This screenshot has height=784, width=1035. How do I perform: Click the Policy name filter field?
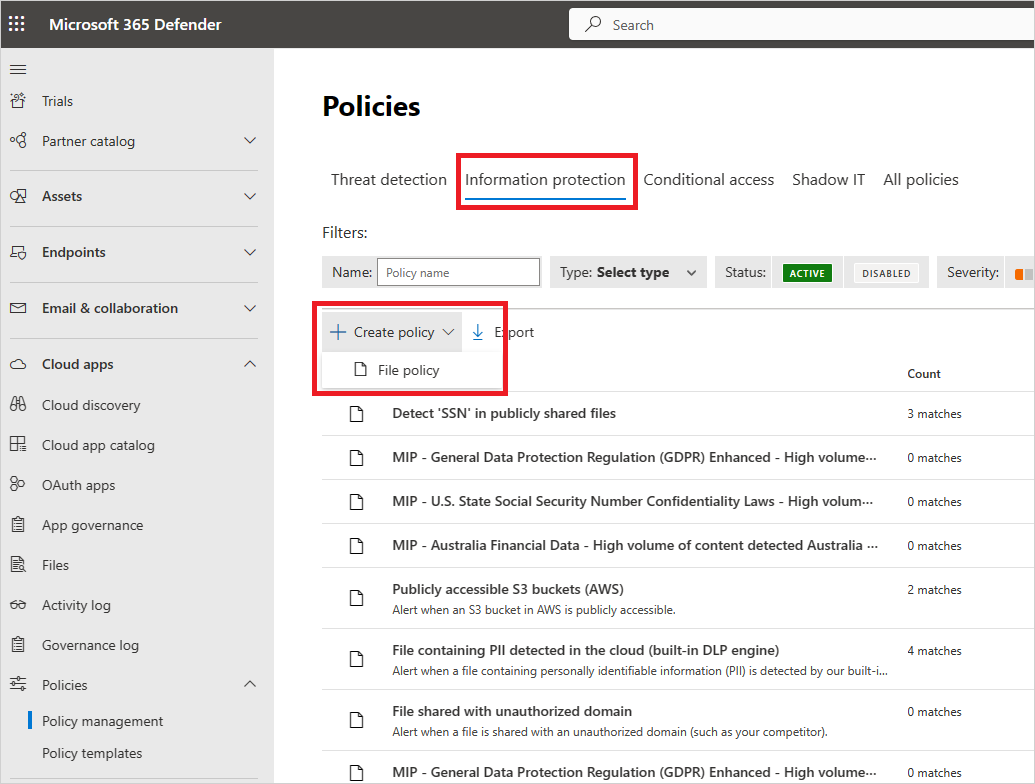coord(459,272)
